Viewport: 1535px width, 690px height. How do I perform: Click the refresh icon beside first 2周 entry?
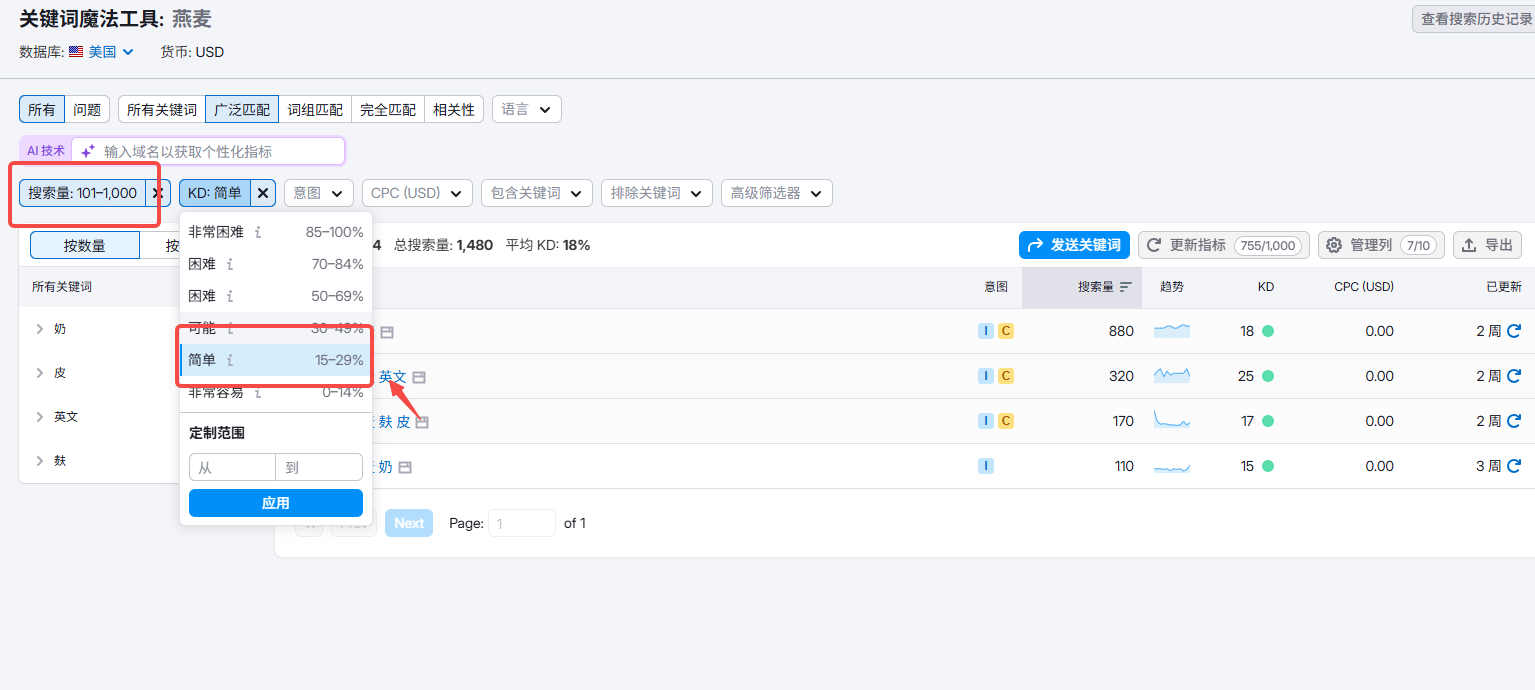pos(1513,331)
